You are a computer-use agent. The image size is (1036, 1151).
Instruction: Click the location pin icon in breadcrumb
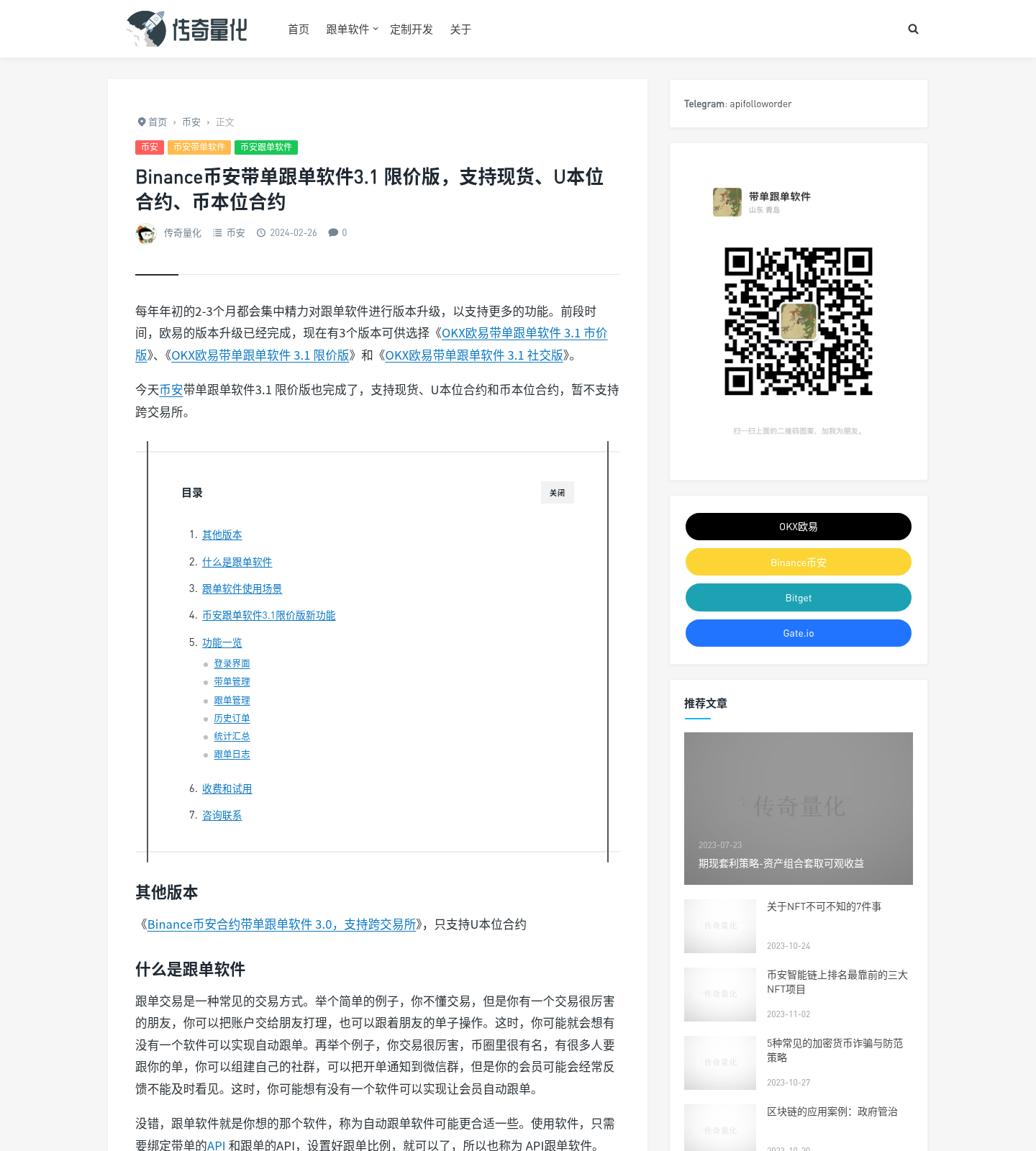point(142,122)
